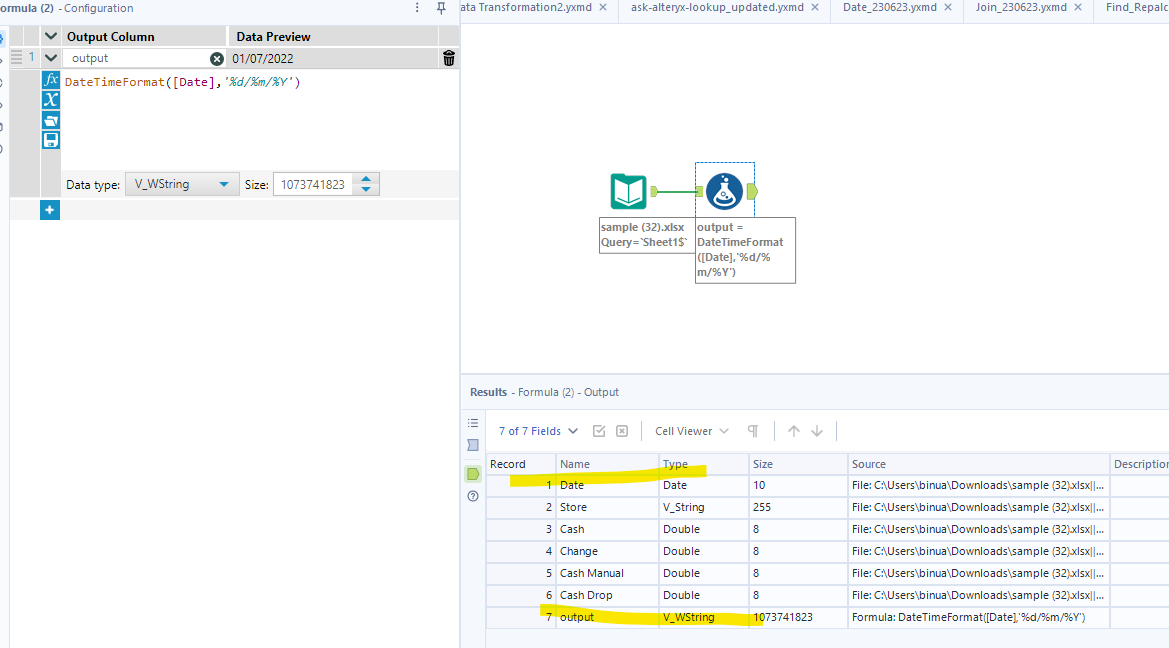Click the Formula tool output anchor
Screen dimensions: 1169x648
(x=752, y=192)
